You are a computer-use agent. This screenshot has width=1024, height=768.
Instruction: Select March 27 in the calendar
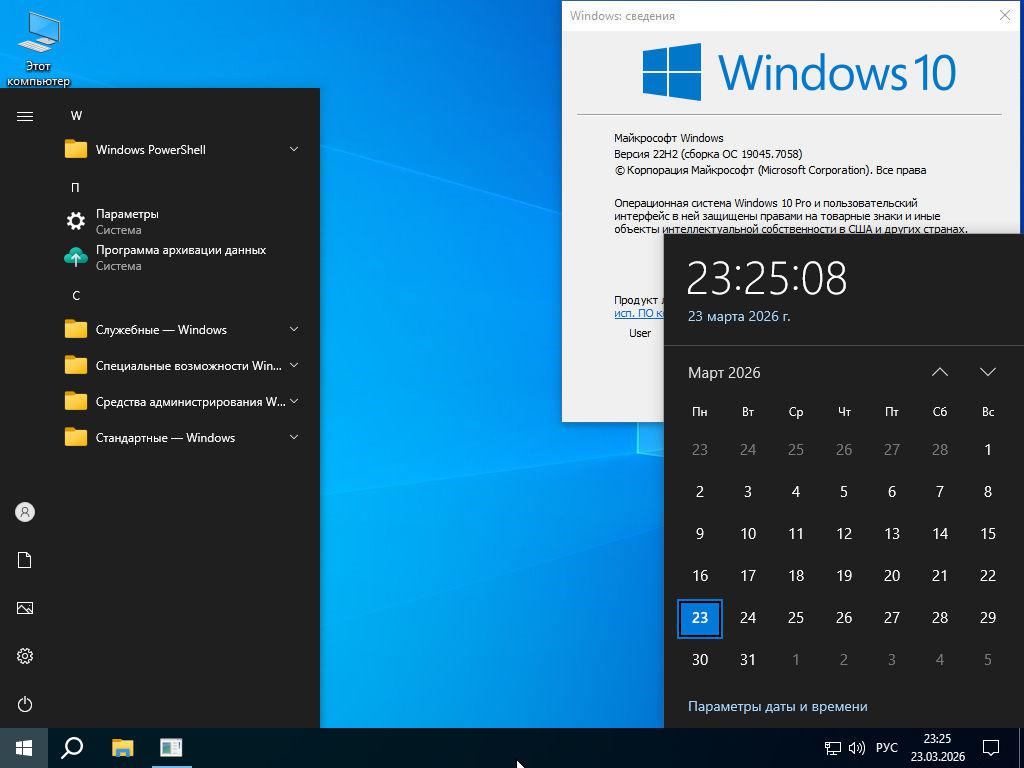pos(891,617)
